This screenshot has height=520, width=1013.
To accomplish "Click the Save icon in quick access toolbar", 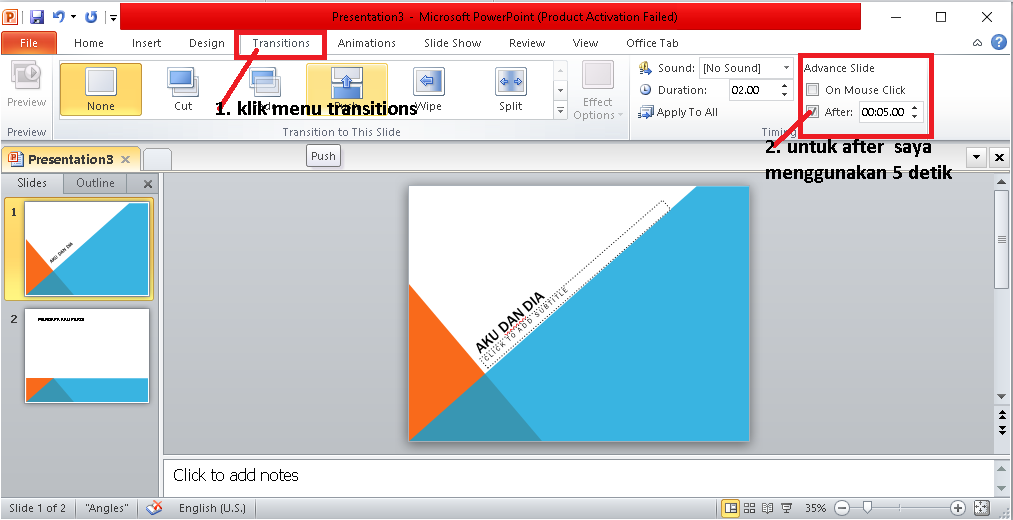I will pos(37,17).
